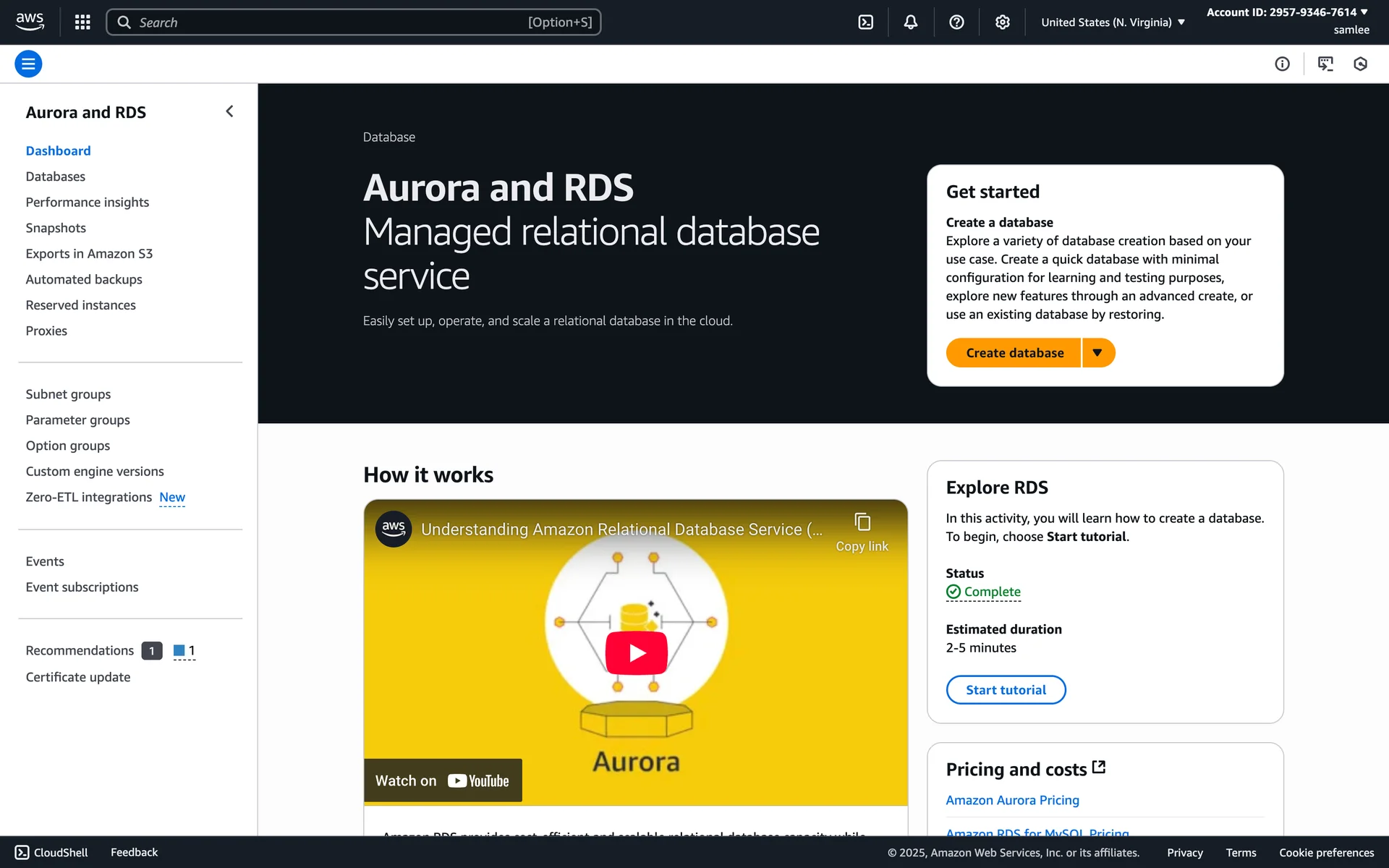This screenshot has height=868, width=1389.
Task: Open the info panel icon
Action: [x=1282, y=64]
